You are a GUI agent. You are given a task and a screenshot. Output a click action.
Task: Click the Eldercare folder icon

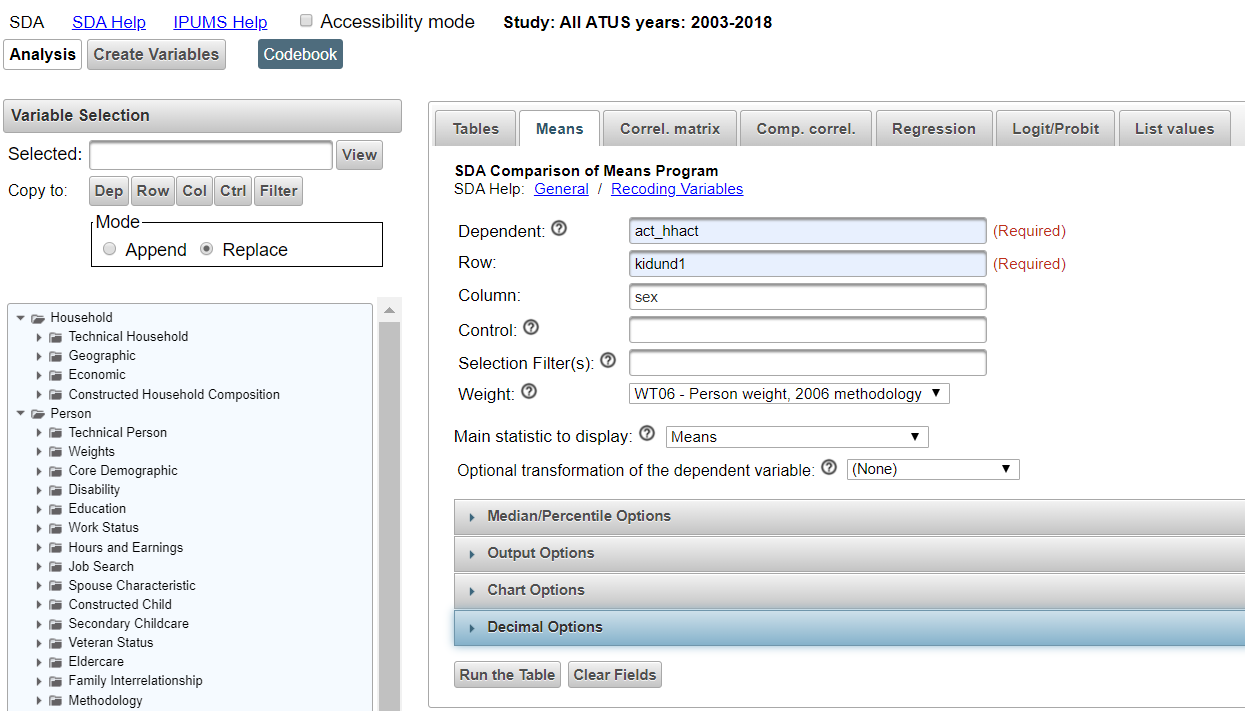click(x=56, y=662)
